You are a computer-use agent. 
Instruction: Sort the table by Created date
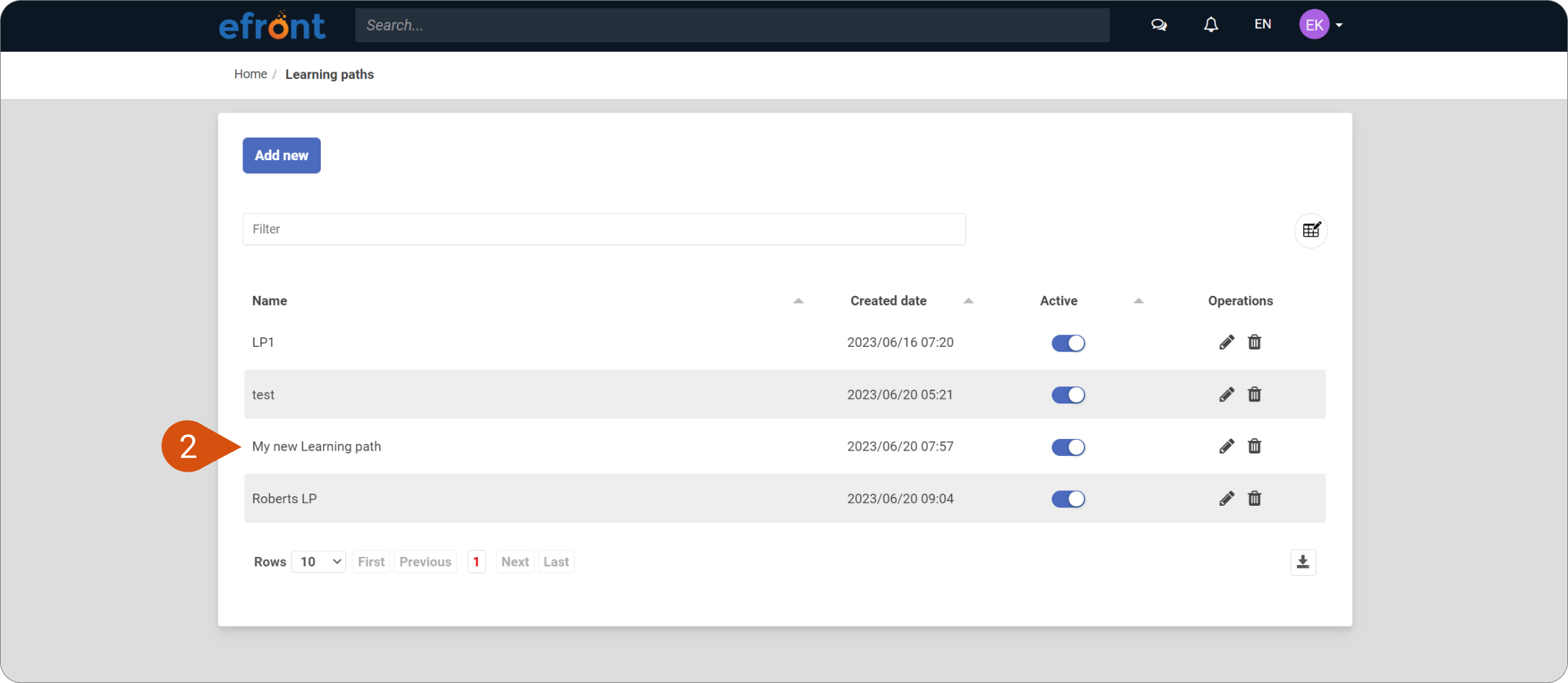(x=888, y=301)
